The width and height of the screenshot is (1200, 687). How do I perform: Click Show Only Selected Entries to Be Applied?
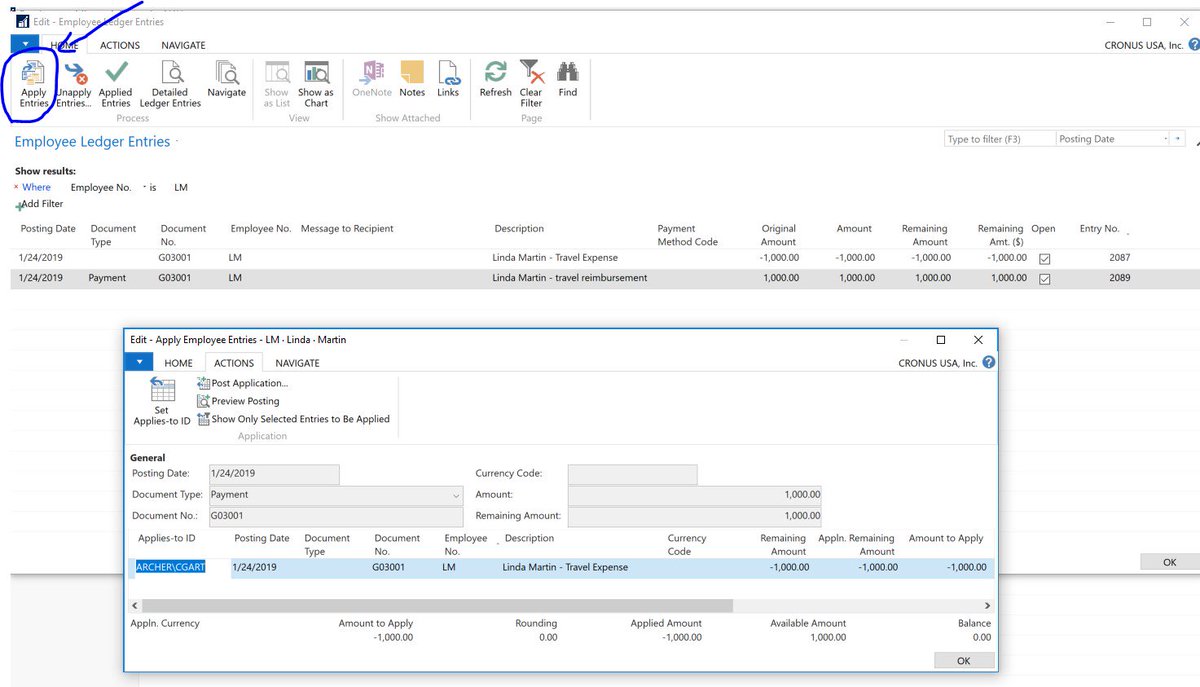point(294,419)
